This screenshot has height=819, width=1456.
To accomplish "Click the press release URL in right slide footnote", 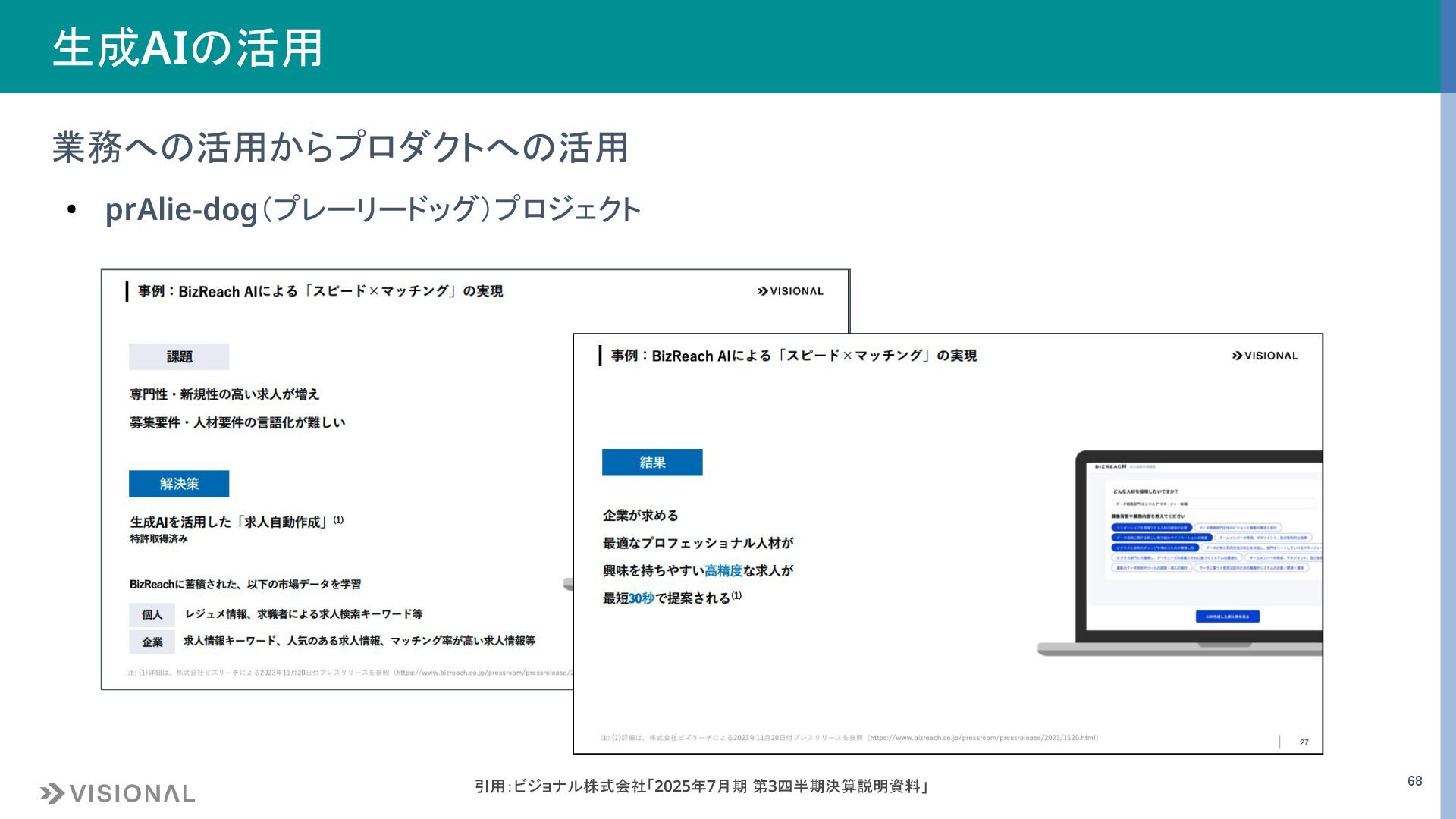I will click(984, 737).
